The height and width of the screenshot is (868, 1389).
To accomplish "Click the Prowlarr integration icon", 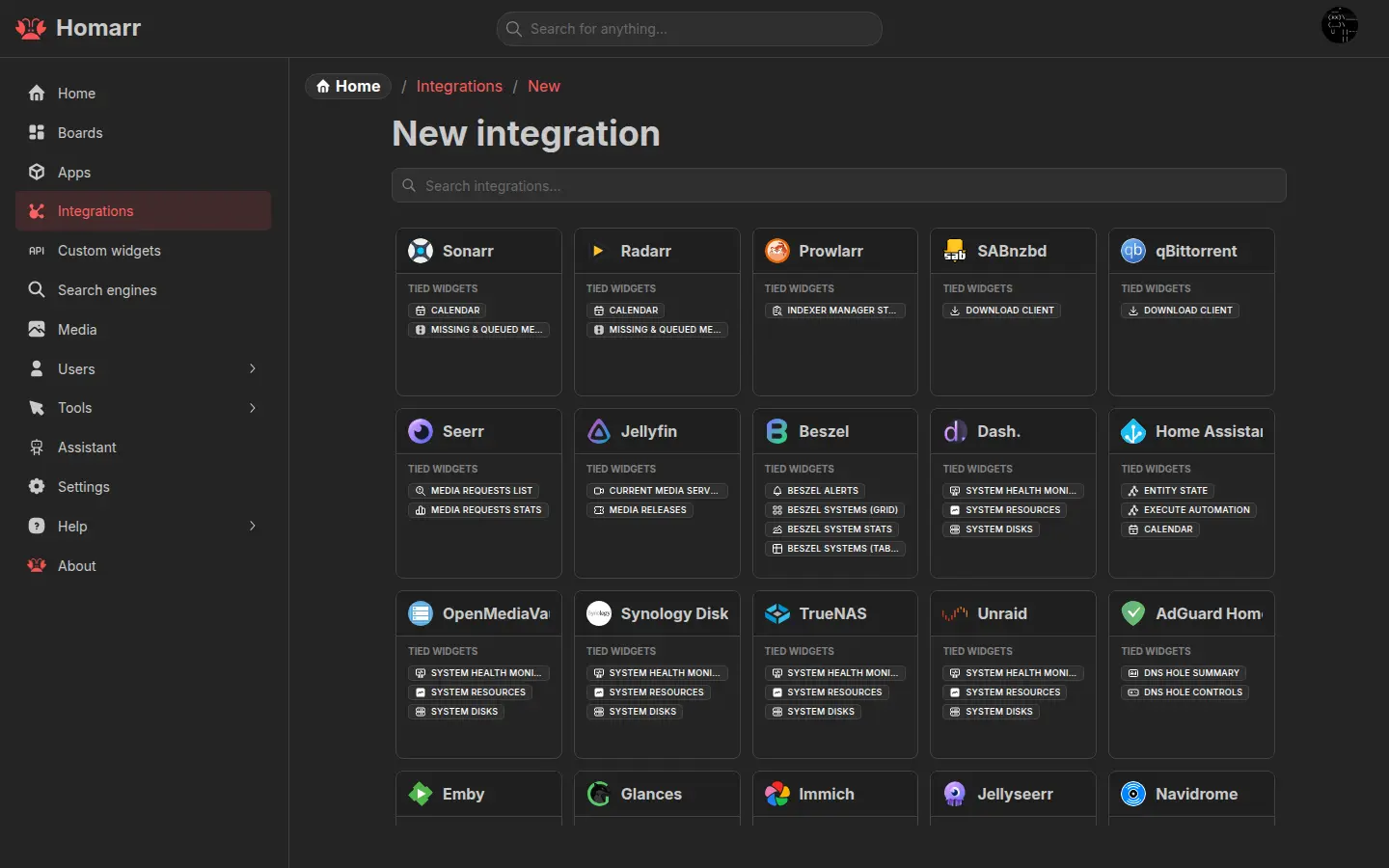I will point(777,251).
